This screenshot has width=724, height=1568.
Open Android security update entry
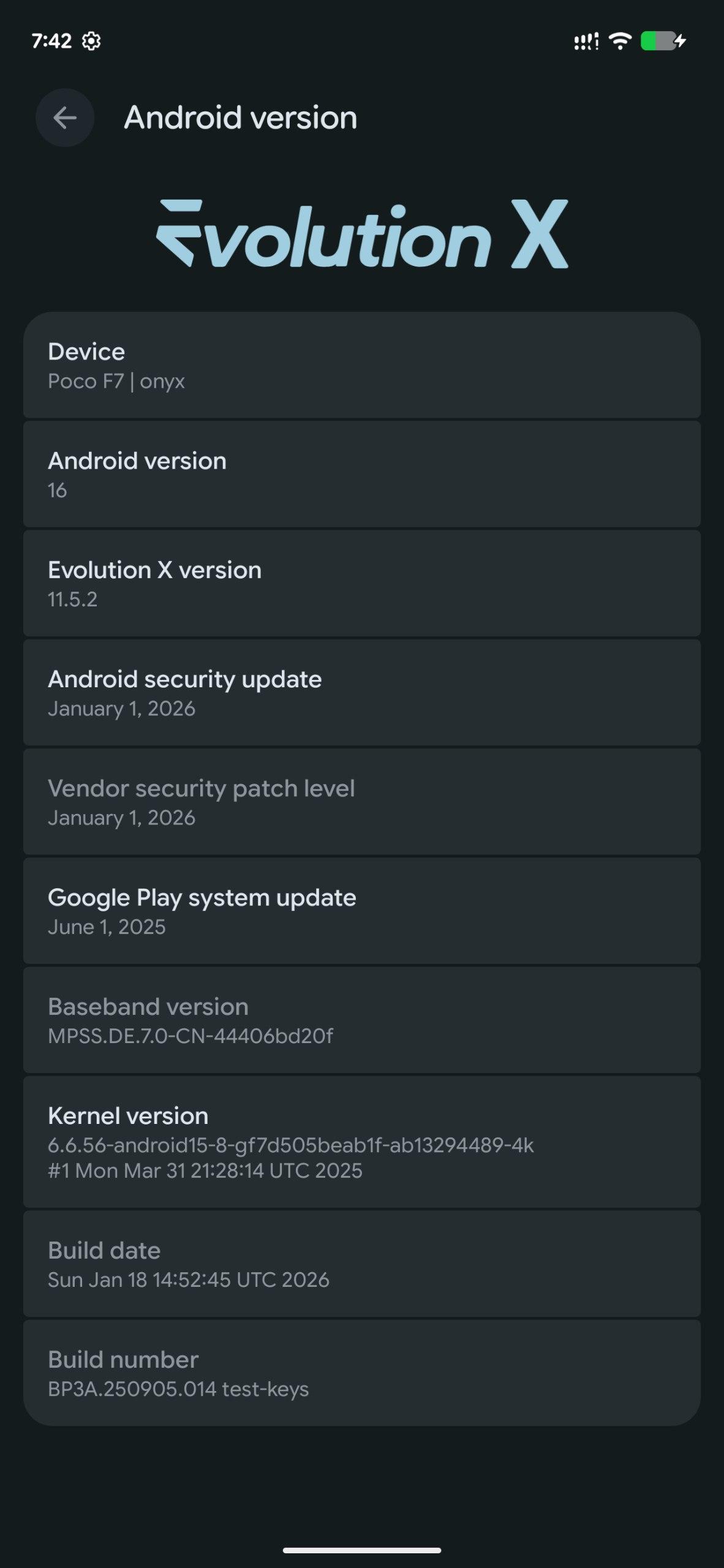coord(362,693)
